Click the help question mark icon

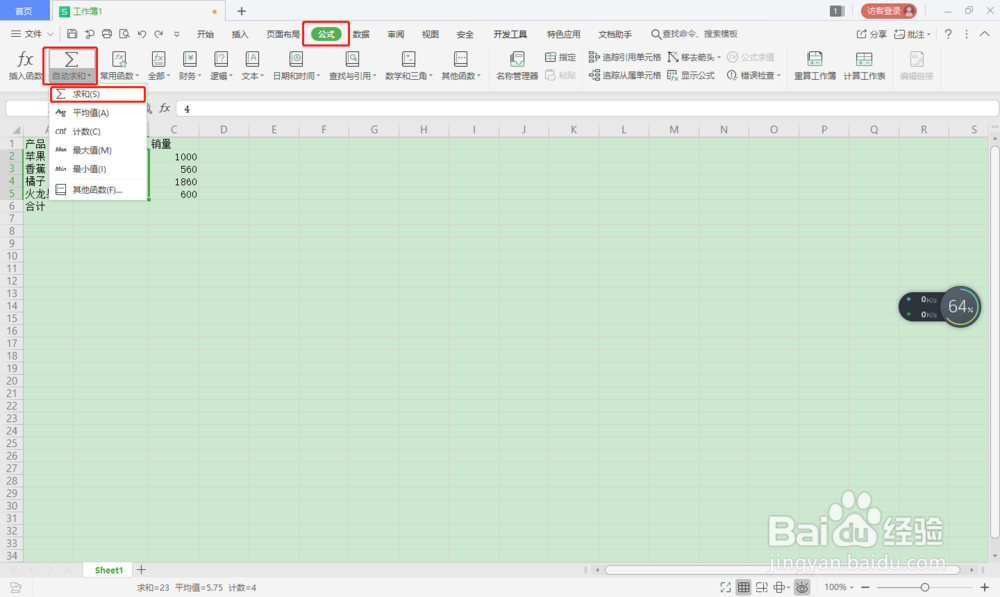[948, 34]
